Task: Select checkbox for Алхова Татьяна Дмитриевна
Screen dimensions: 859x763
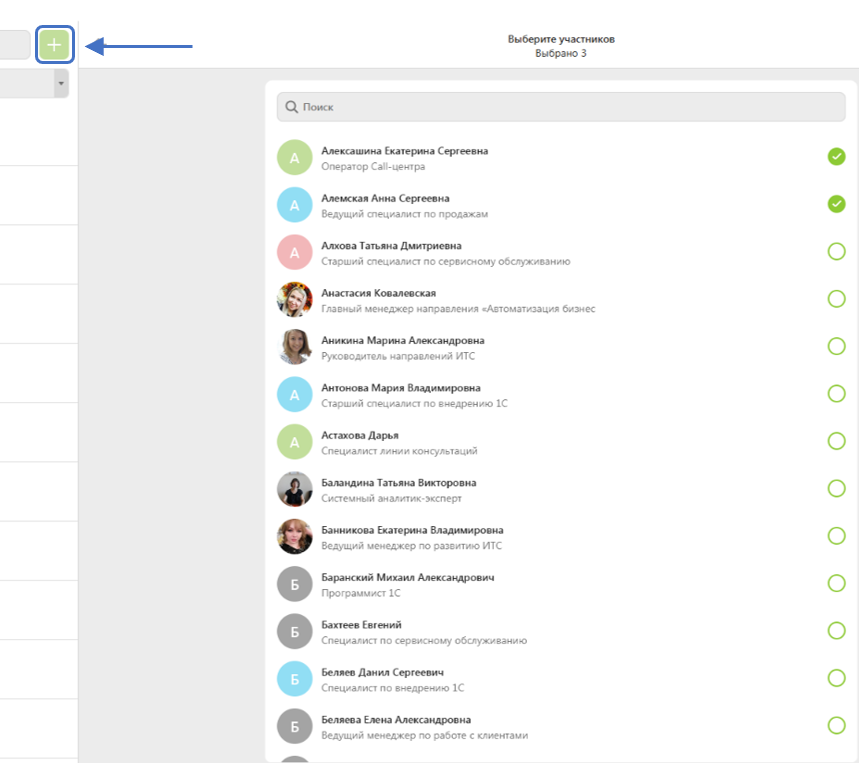Action: tap(836, 252)
